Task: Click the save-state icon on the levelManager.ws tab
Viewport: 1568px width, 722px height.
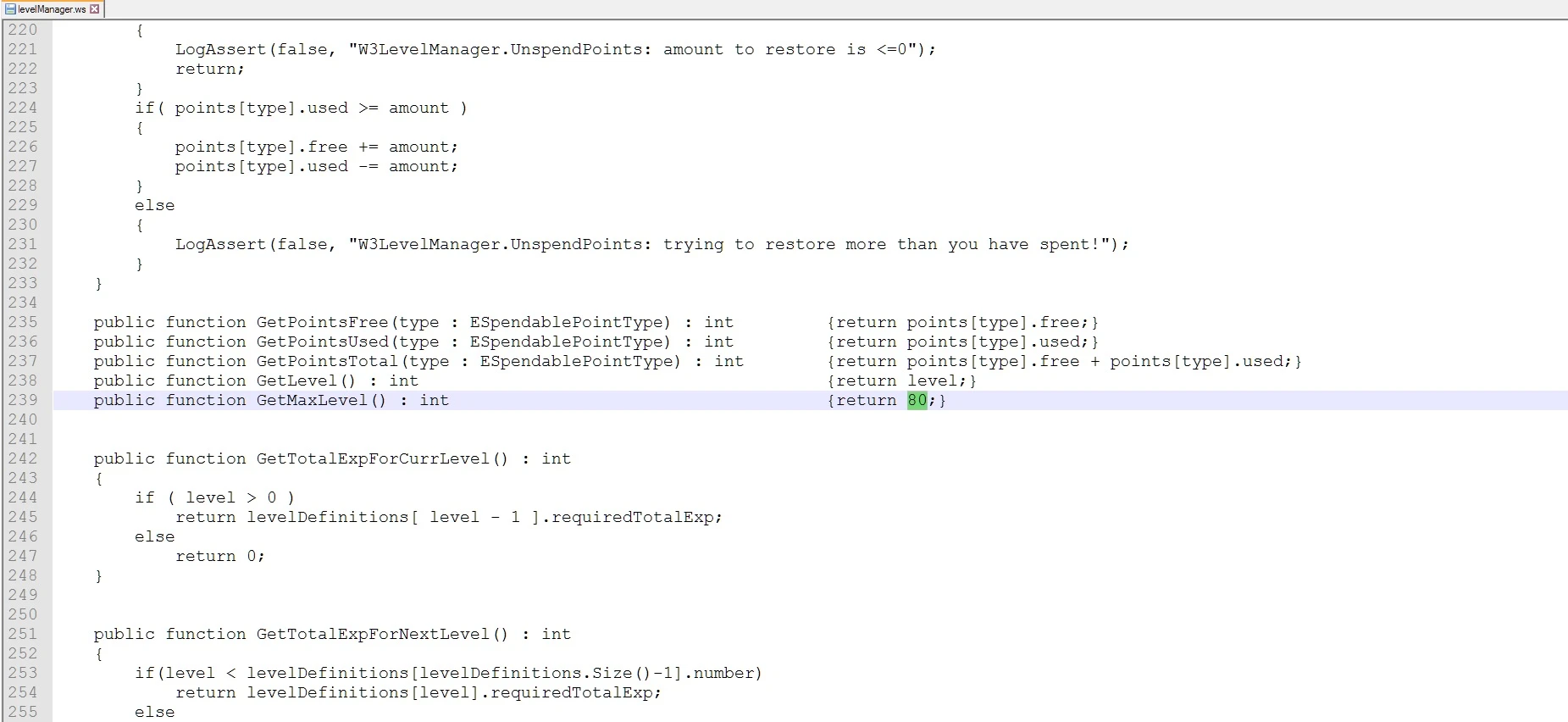Action: click(10, 9)
